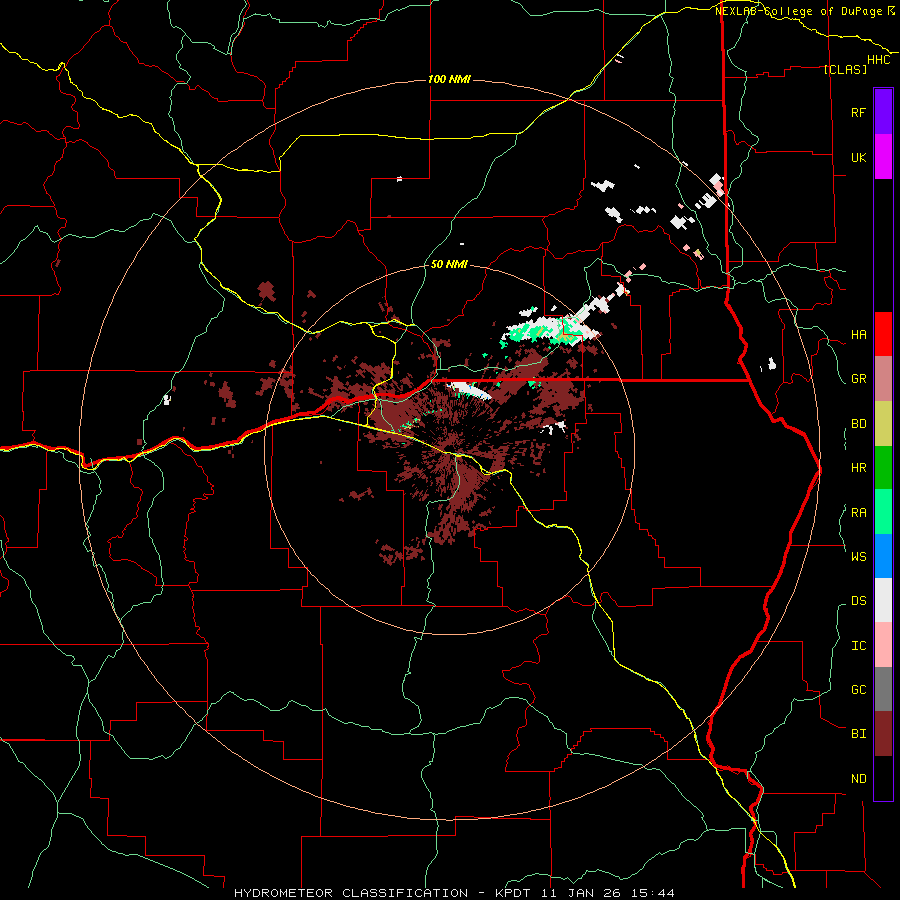Screen dimensions: 900x900
Task: Click the GC legend label
Action: (x=859, y=690)
